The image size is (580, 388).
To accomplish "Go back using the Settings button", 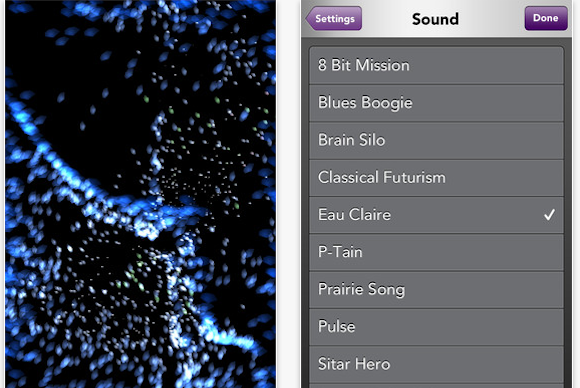I will 334,18.
